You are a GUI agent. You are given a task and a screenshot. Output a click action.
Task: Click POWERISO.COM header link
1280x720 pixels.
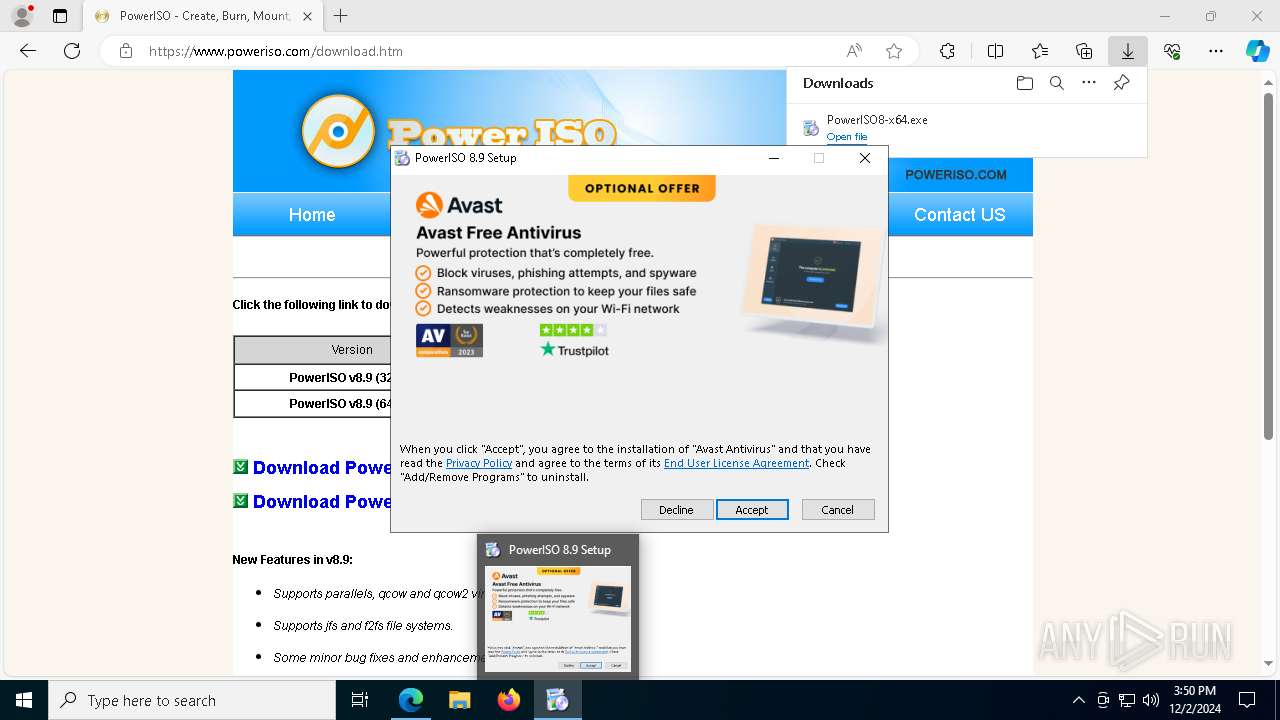[x=956, y=175]
